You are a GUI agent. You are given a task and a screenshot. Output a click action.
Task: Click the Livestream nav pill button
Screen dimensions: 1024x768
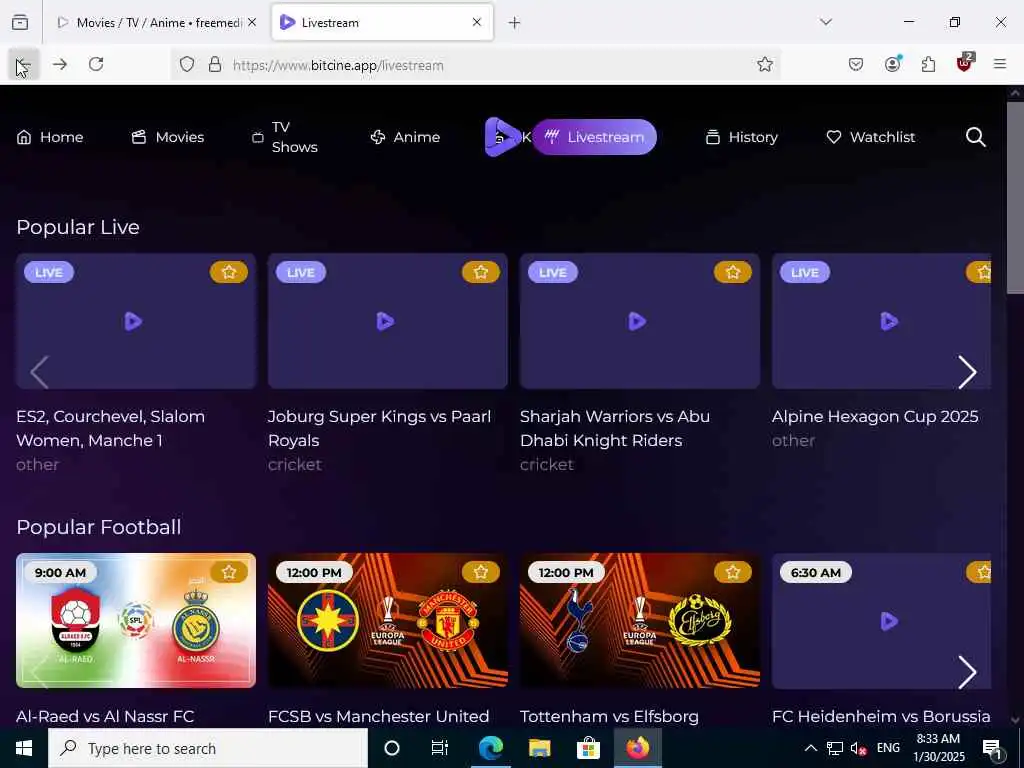594,137
